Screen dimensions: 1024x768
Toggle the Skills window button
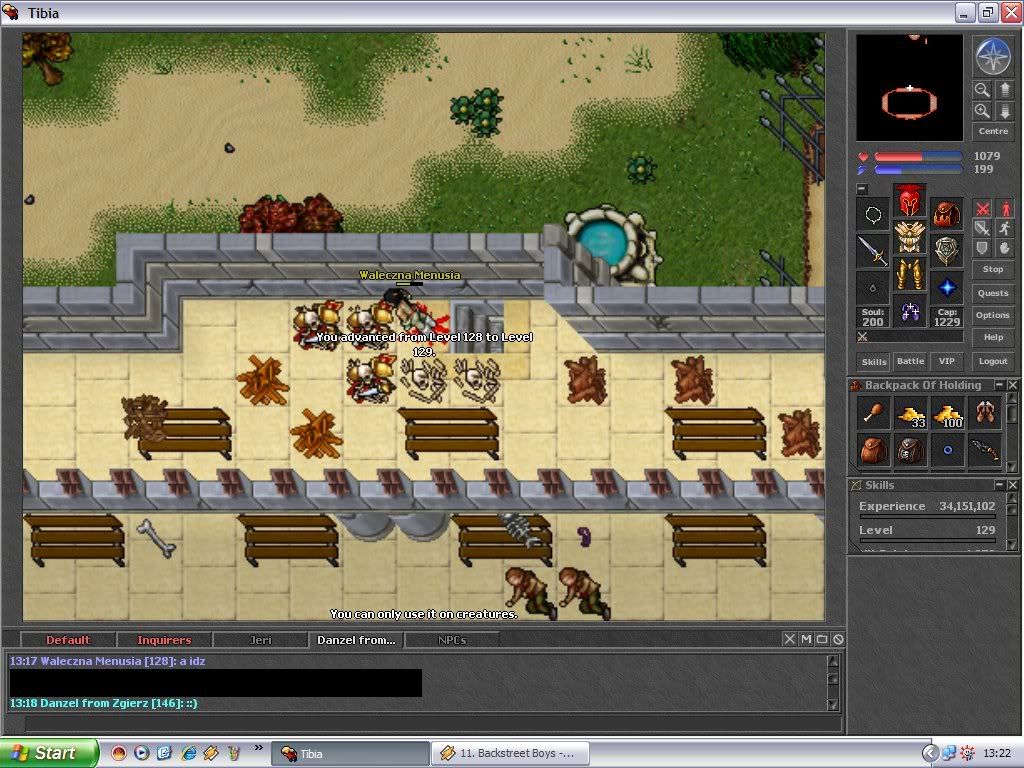click(874, 361)
